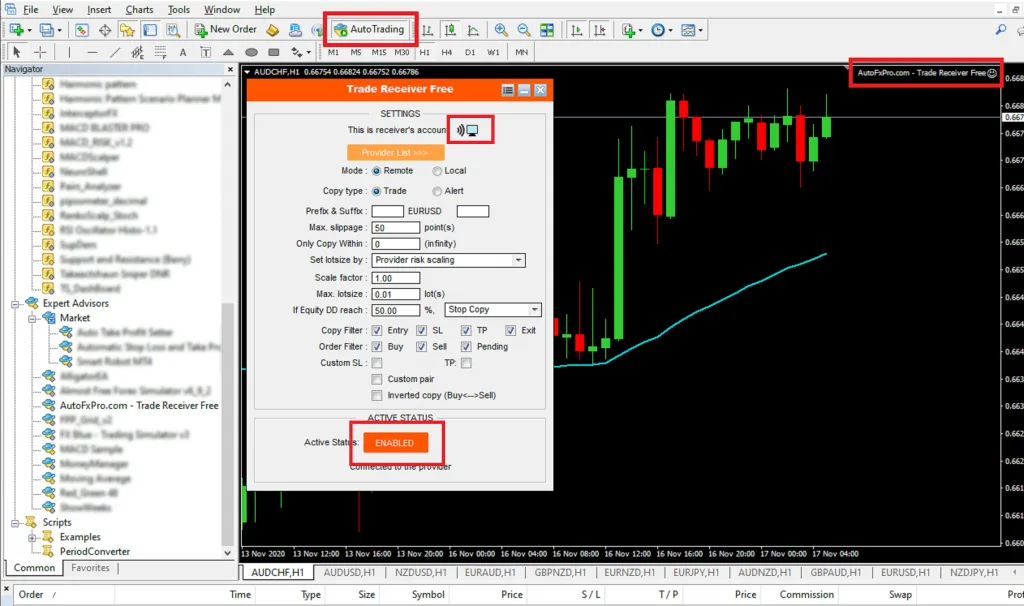The width and height of the screenshot is (1024, 606).
Task: Open the File menu
Action: coord(31,10)
